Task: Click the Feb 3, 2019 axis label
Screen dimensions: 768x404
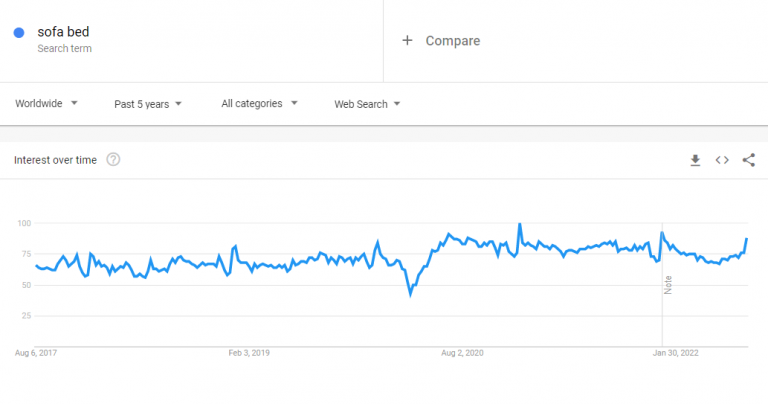Action: [x=249, y=352]
